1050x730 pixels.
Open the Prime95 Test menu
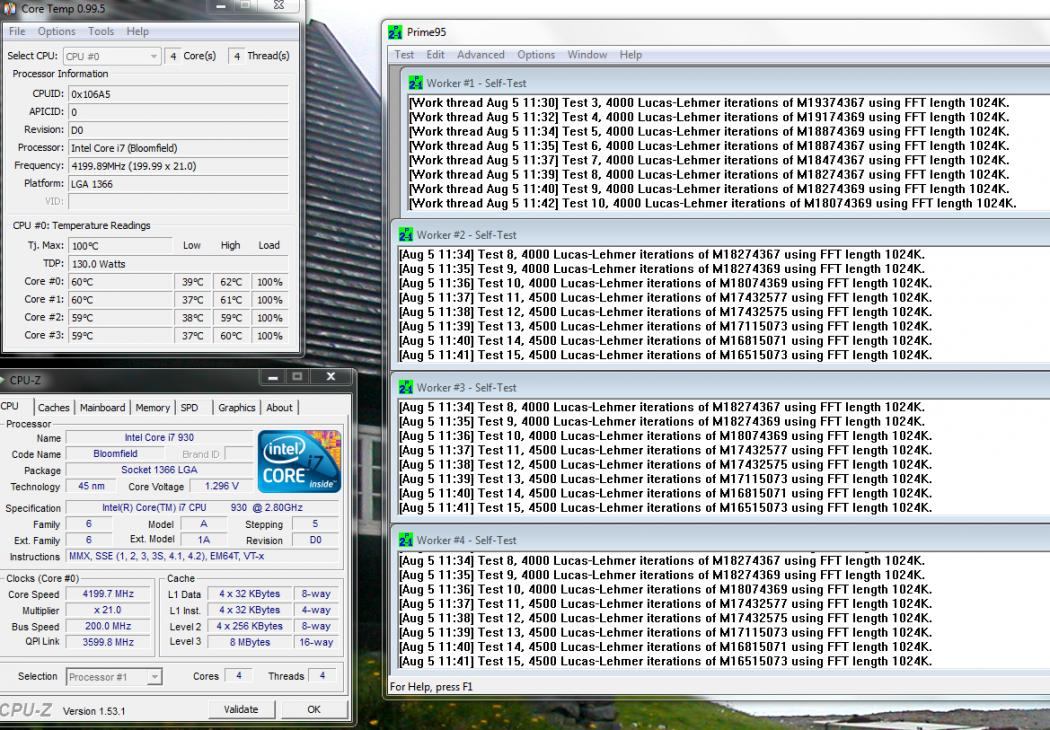(404, 55)
